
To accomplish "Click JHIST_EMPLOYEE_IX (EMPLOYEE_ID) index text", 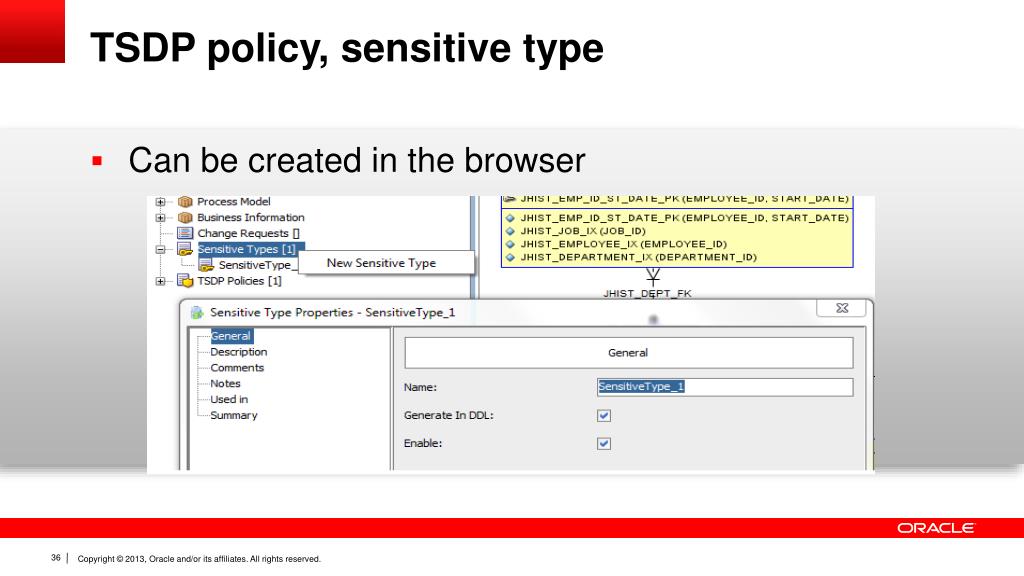I will point(624,244).
